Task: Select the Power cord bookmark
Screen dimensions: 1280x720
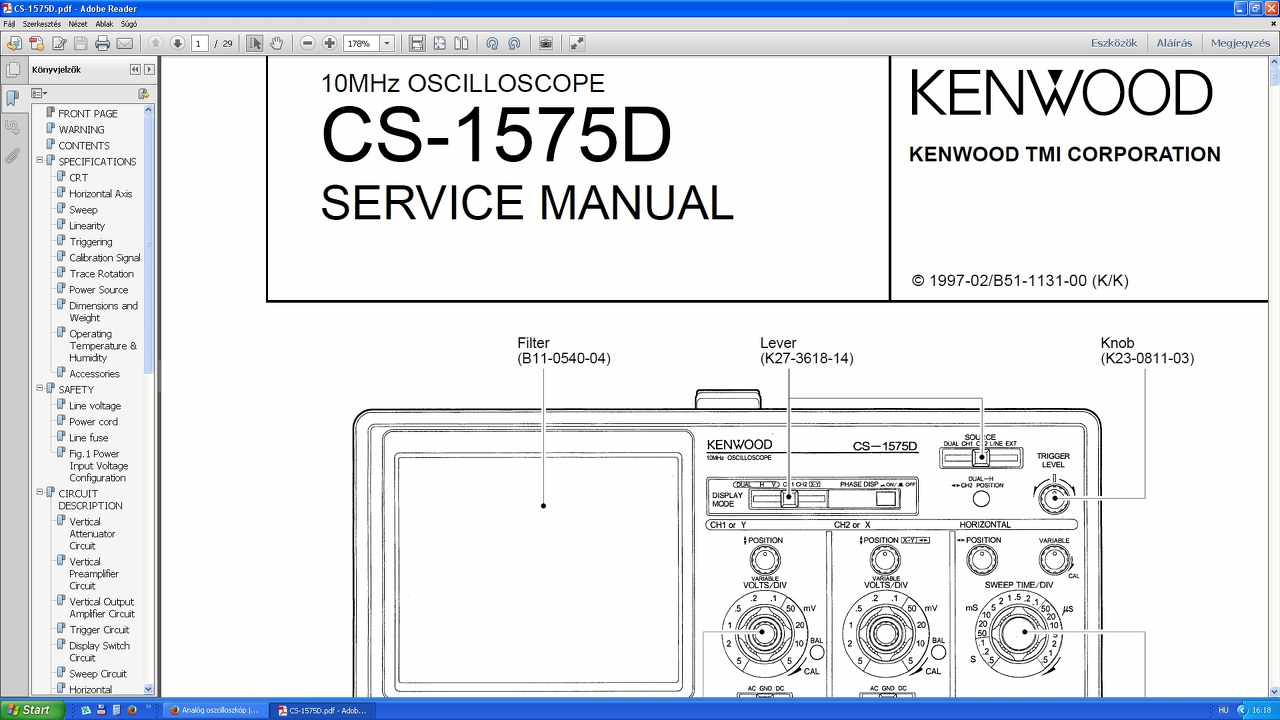Action: (93, 421)
